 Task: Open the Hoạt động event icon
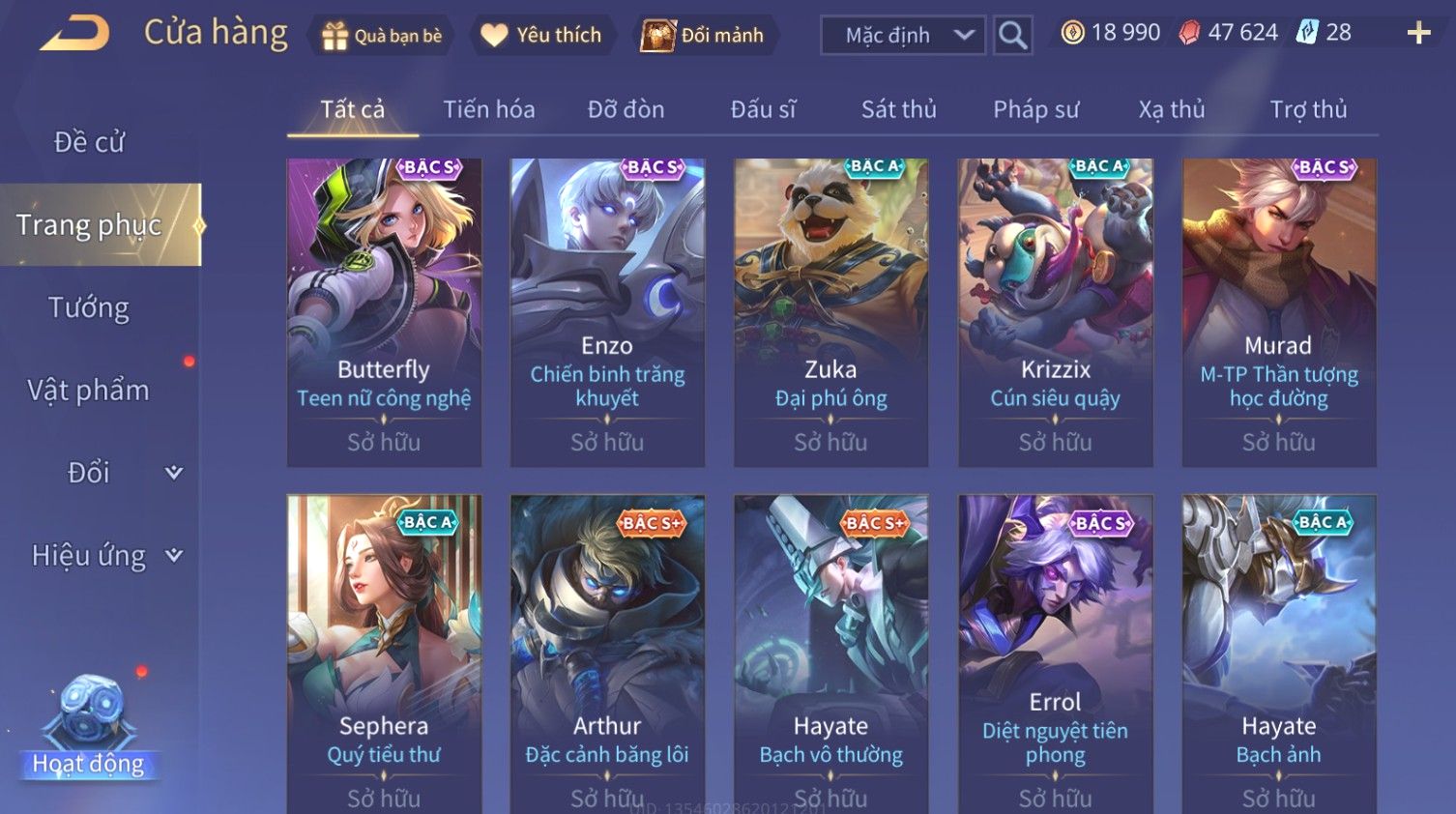coord(88,727)
